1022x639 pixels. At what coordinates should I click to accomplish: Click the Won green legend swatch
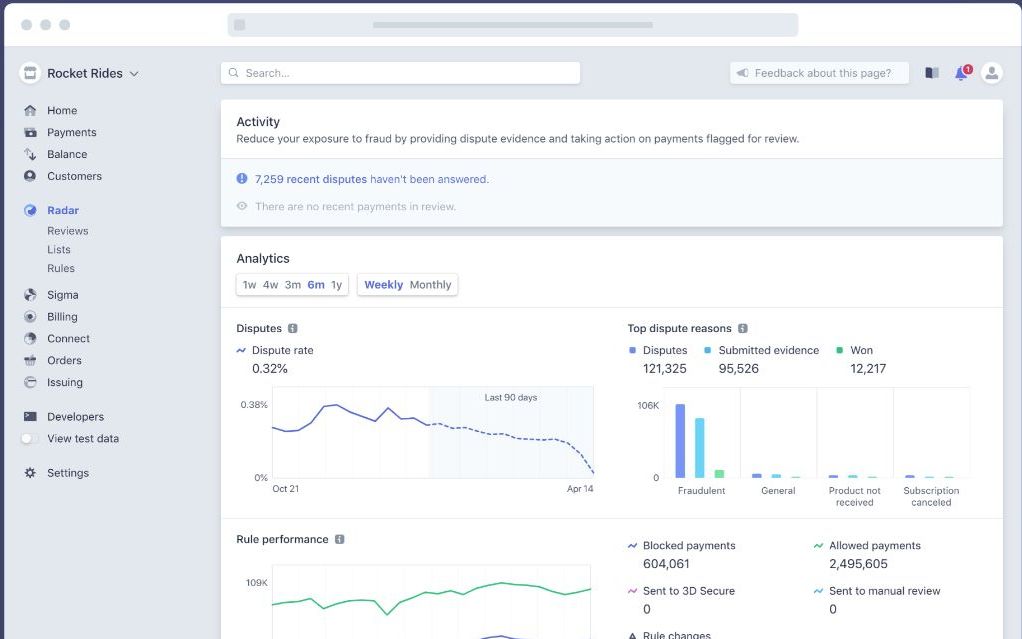point(840,350)
